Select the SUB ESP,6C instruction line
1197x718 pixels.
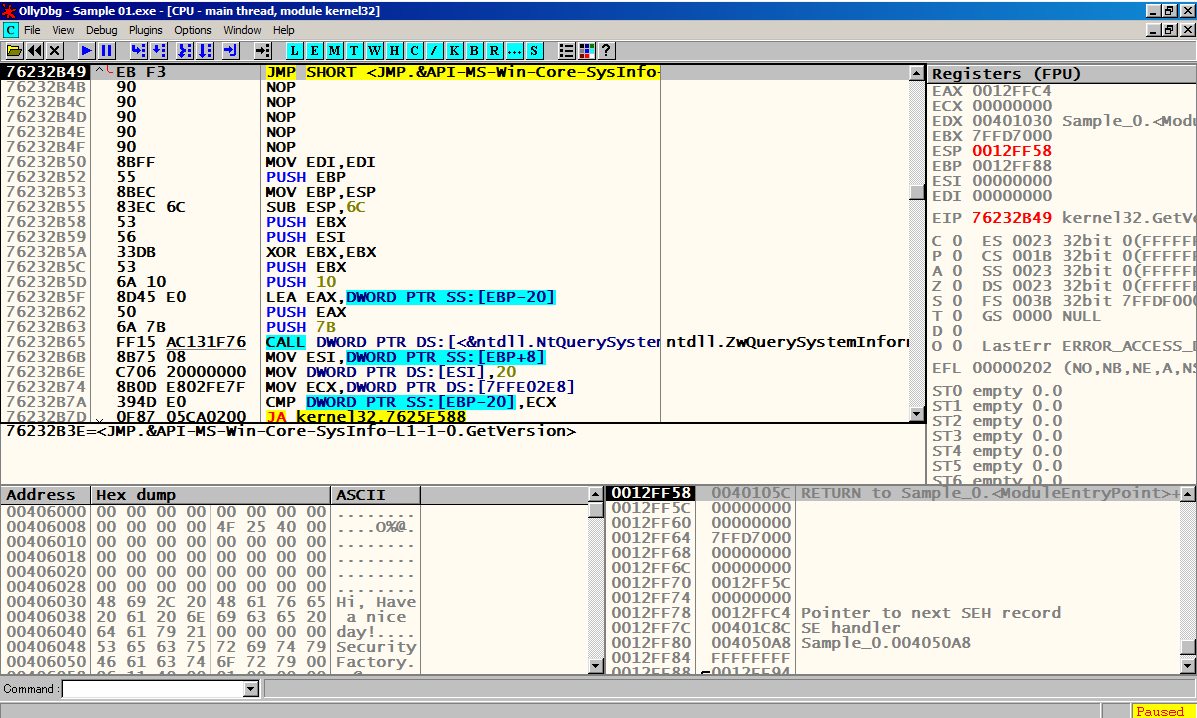coord(456,207)
